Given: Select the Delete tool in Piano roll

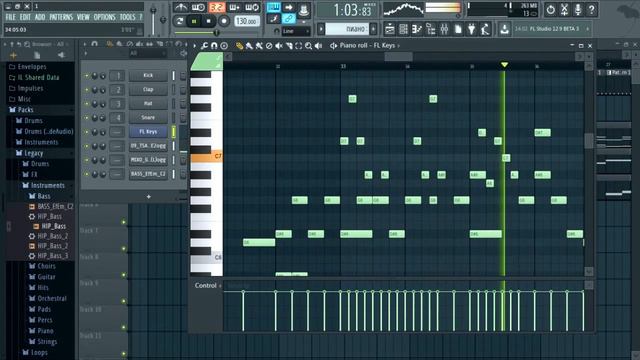Looking at the screenshot, I should [x=269, y=46].
